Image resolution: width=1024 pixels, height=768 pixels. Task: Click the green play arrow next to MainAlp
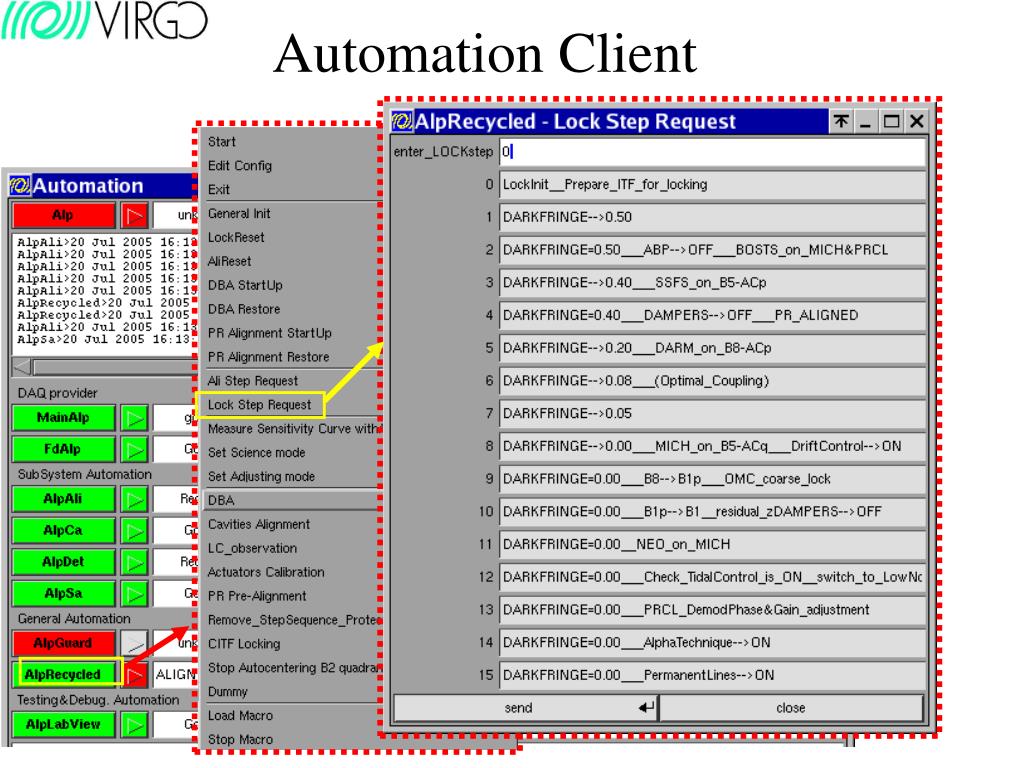(x=135, y=418)
